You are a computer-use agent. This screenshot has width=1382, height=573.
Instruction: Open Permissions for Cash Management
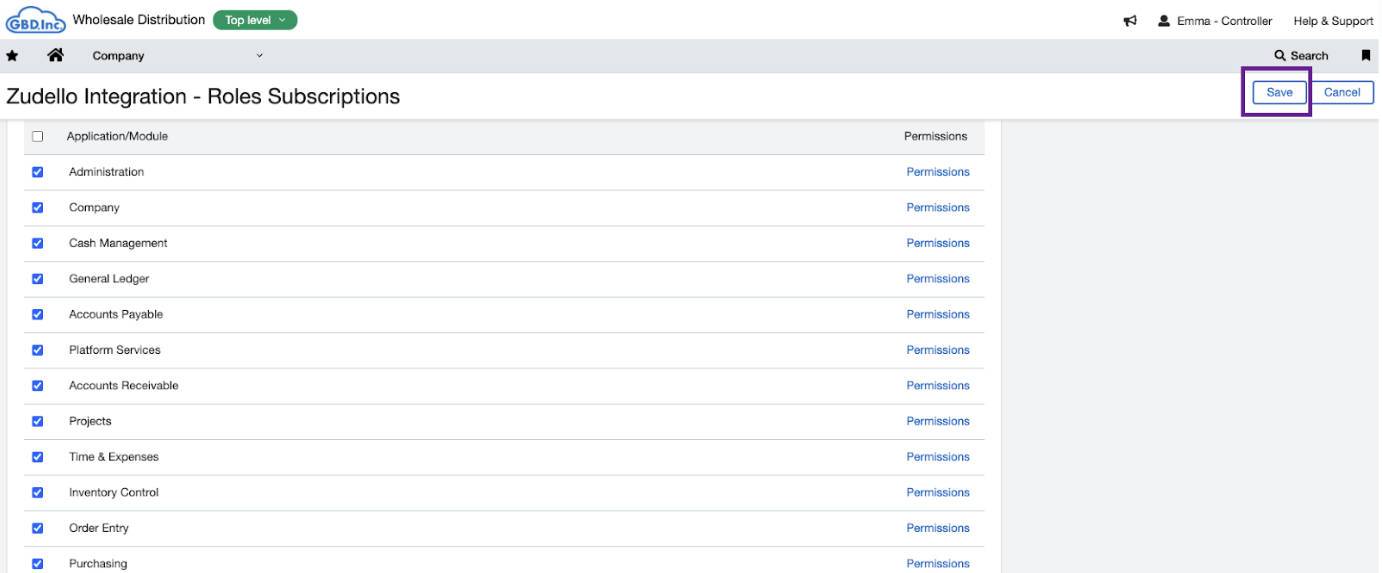937,243
